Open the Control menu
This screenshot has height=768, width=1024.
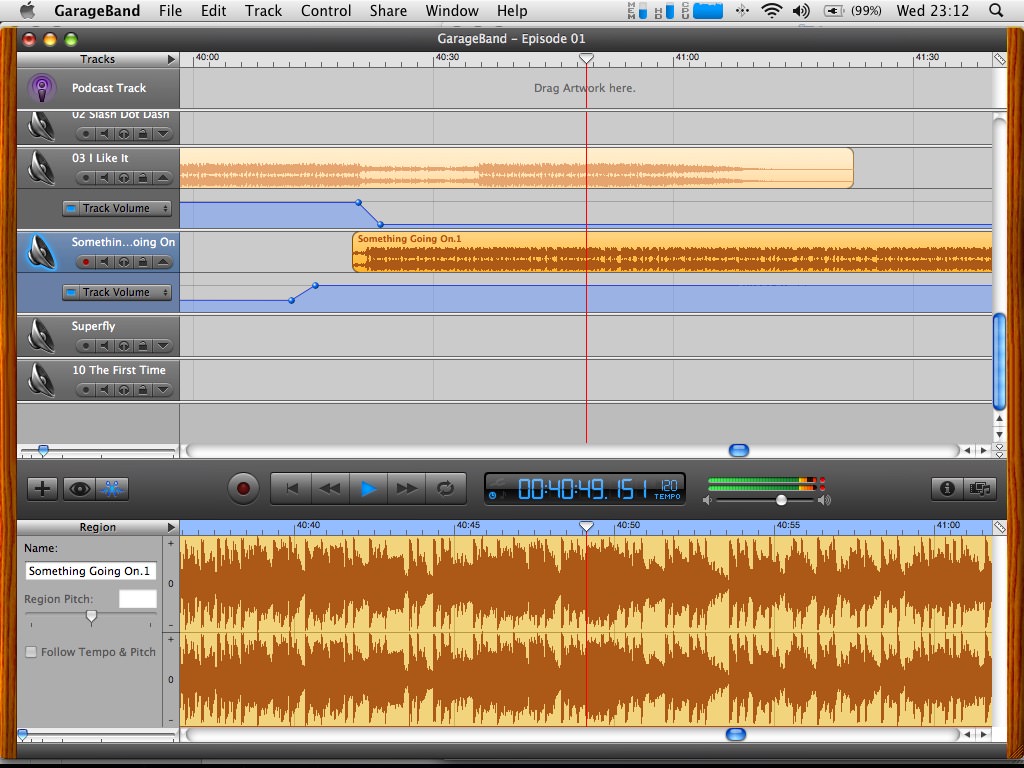click(x=326, y=10)
